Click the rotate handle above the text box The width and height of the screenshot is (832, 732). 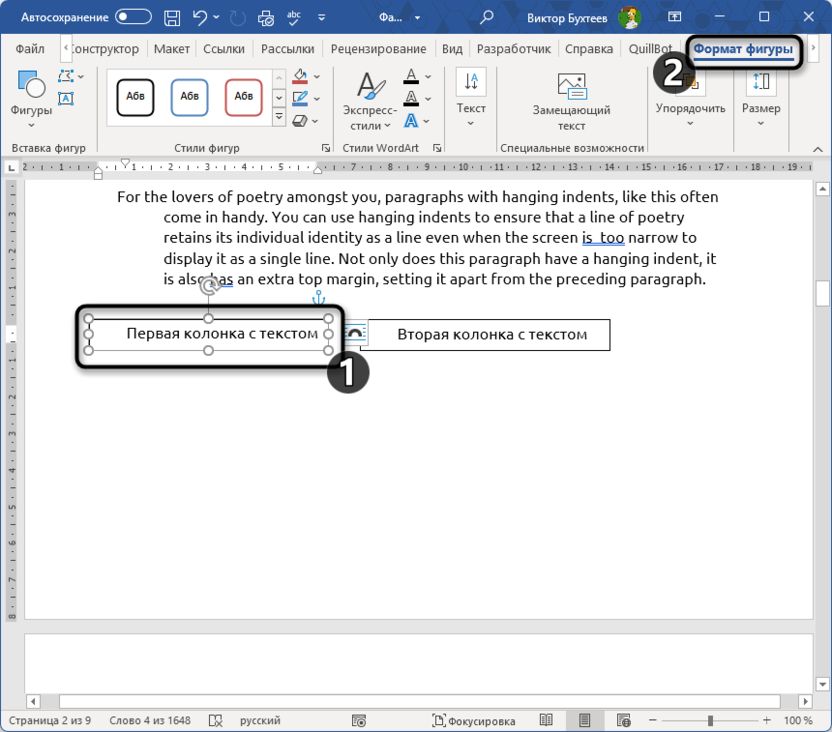tap(209, 287)
